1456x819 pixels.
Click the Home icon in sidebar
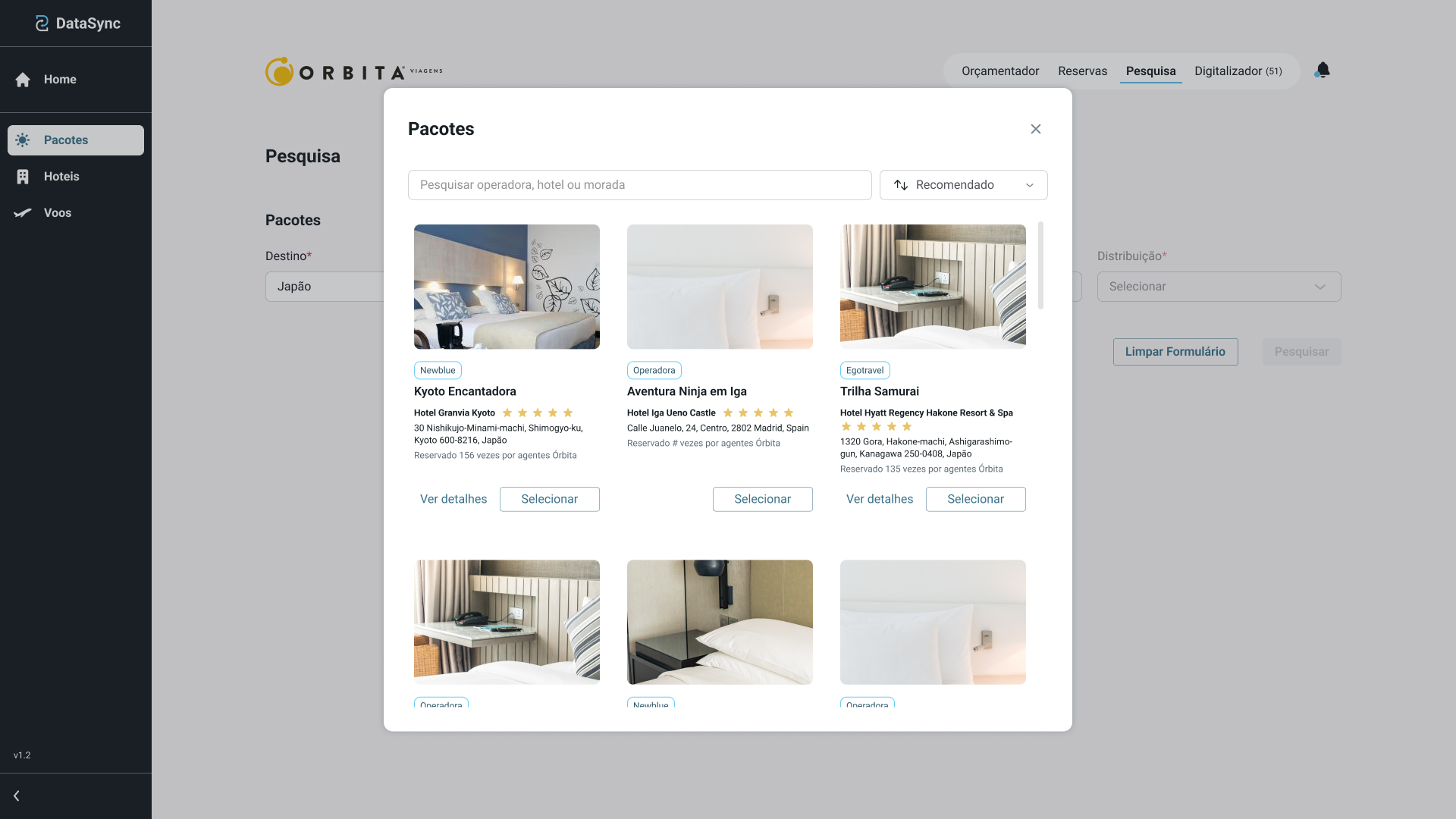click(x=23, y=80)
